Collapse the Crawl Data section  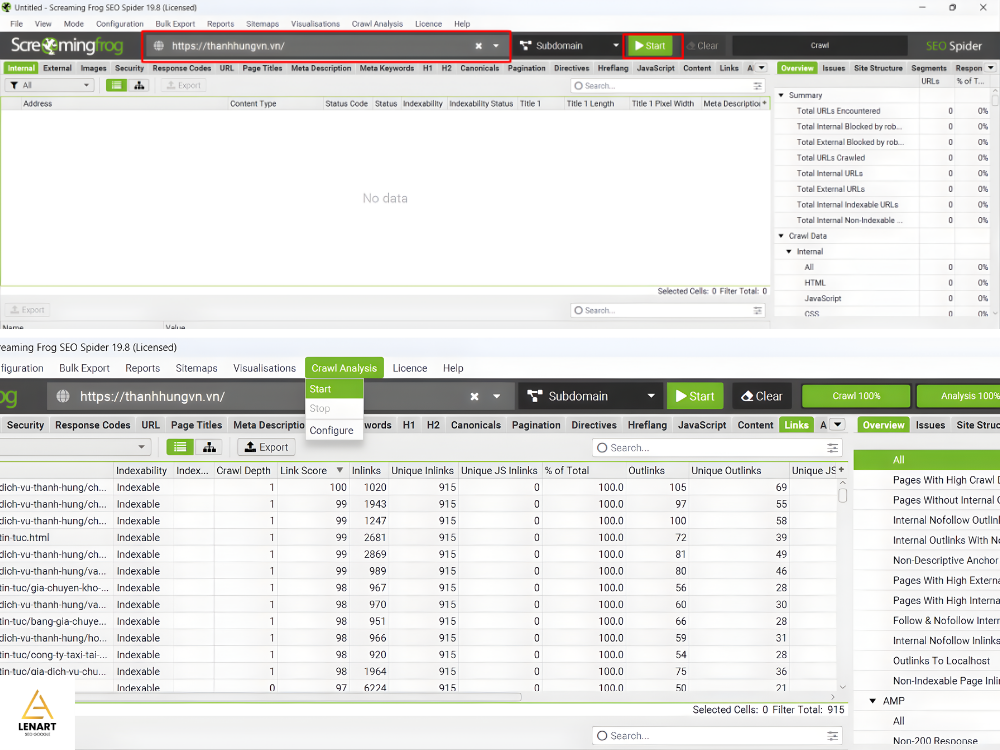(781, 236)
